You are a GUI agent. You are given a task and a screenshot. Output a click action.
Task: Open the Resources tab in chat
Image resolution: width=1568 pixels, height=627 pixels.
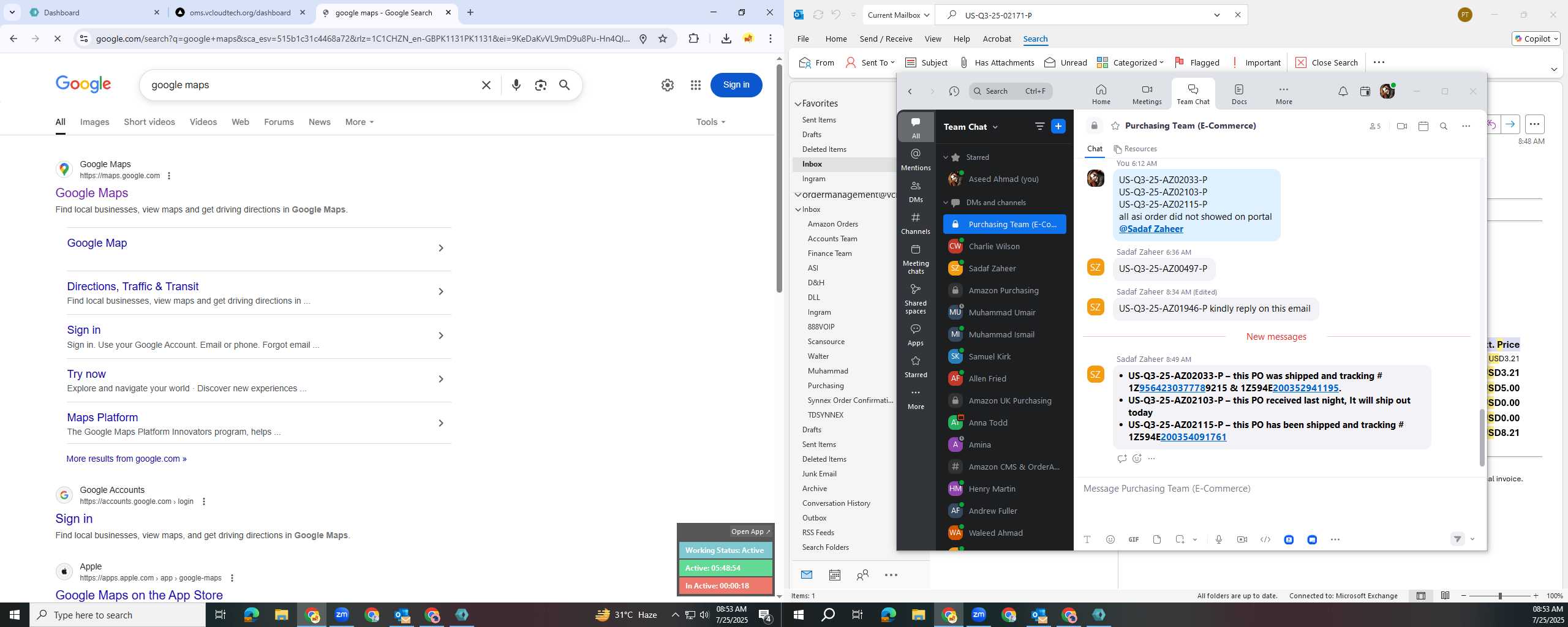click(1135, 149)
